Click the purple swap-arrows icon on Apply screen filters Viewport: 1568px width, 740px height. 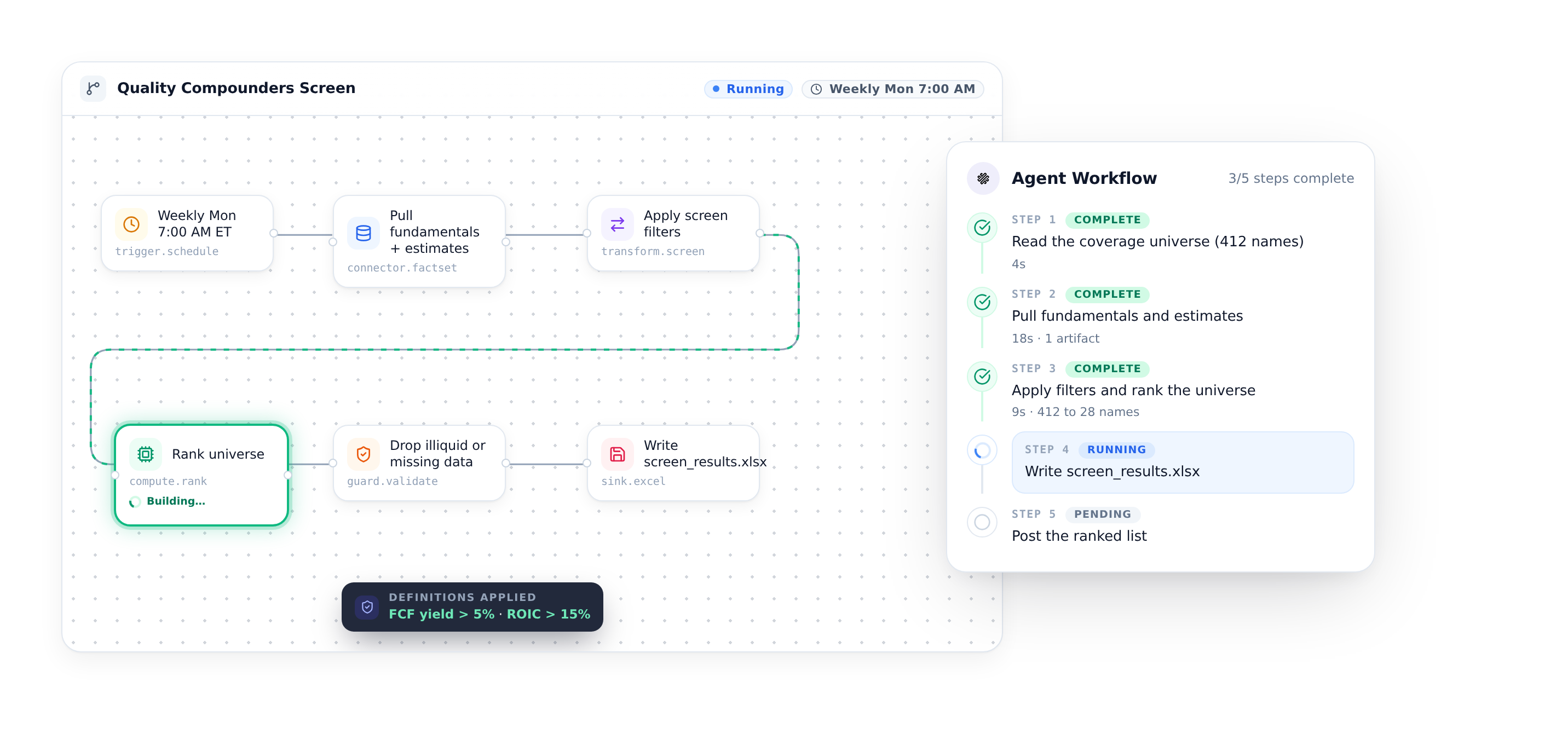(x=617, y=224)
